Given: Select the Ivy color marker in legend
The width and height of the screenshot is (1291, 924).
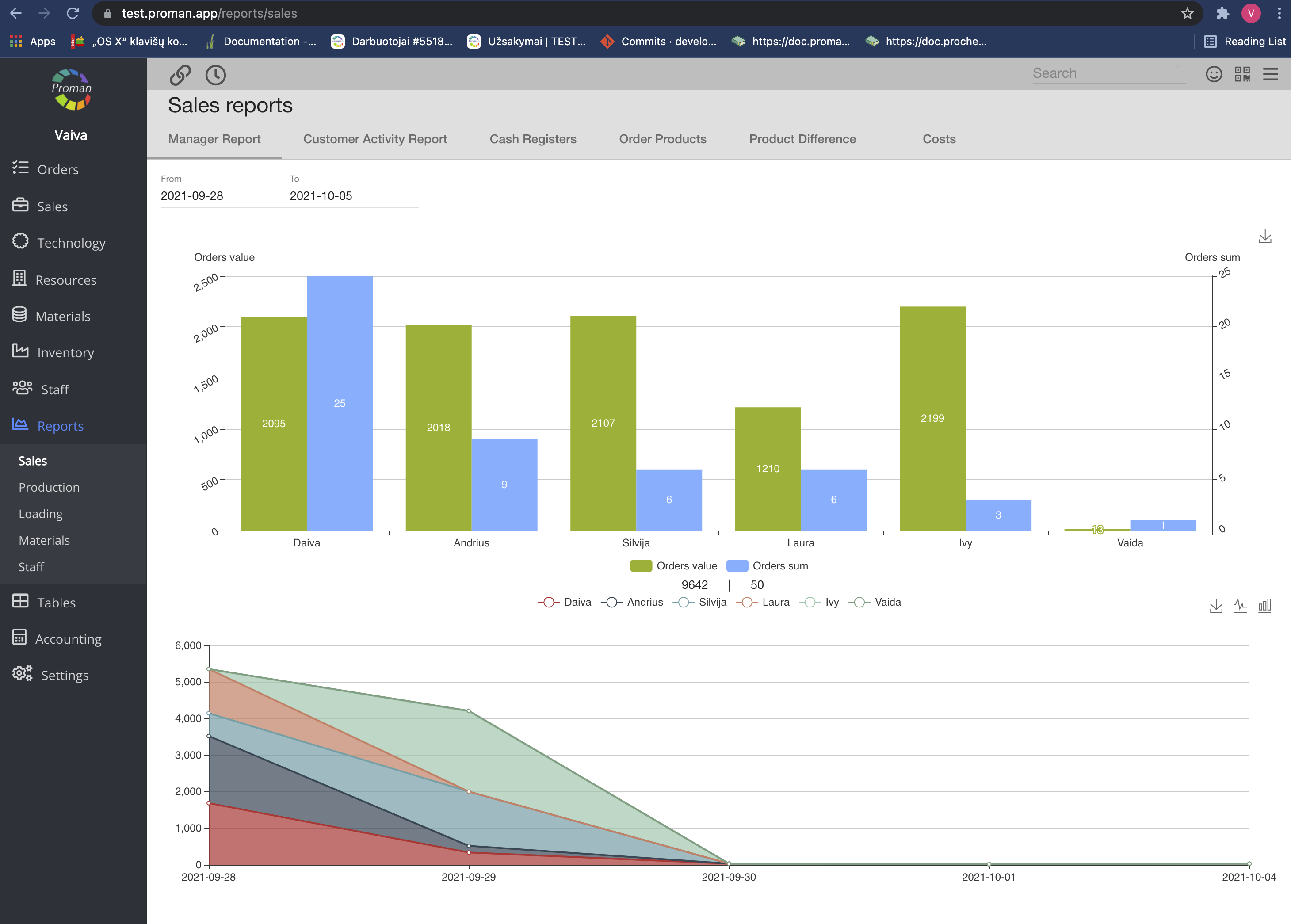Looking at the screenshot, I should pyautogui.click(x=810, y=602).
